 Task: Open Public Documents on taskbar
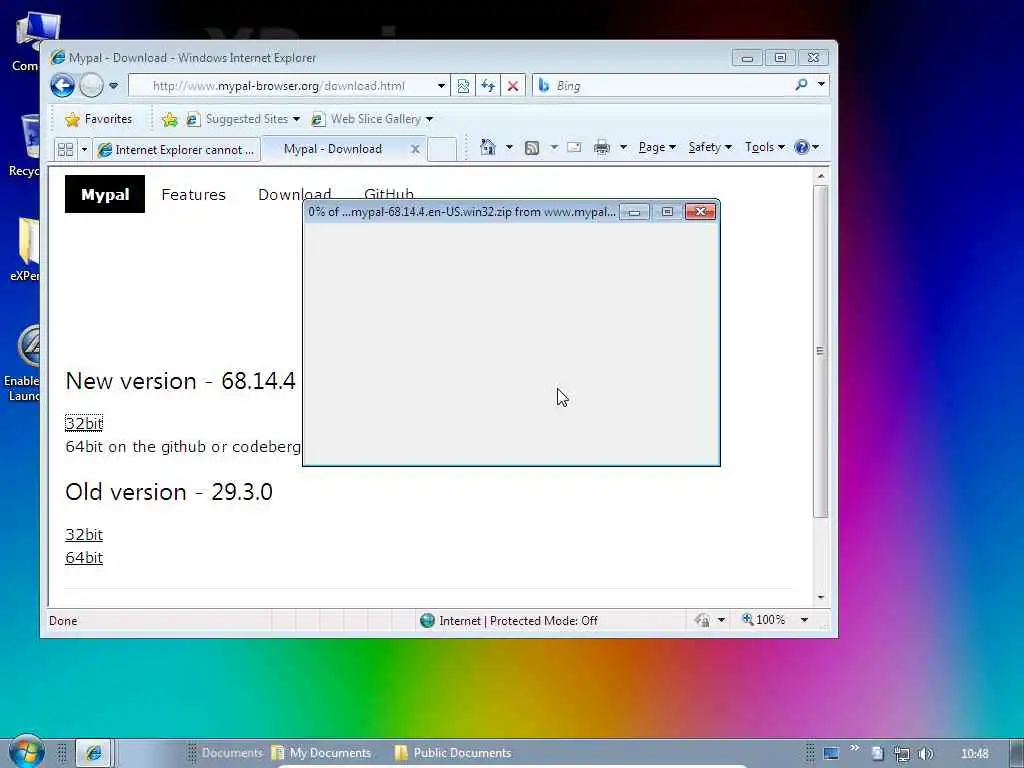tap(453, 753)
